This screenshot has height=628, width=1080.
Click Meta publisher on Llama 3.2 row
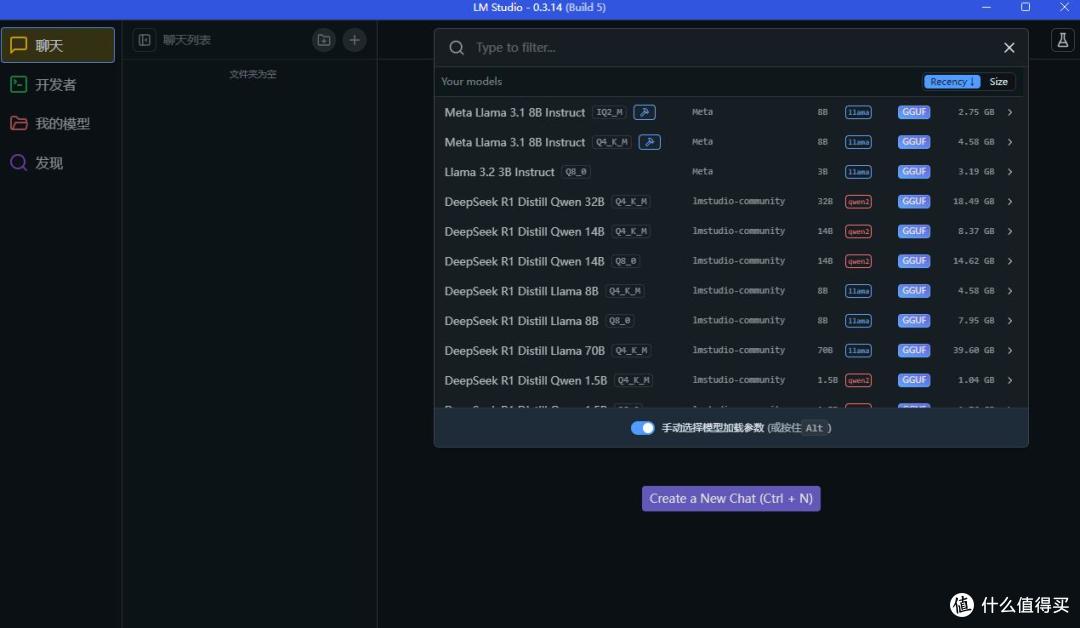(x=702, y=171)
